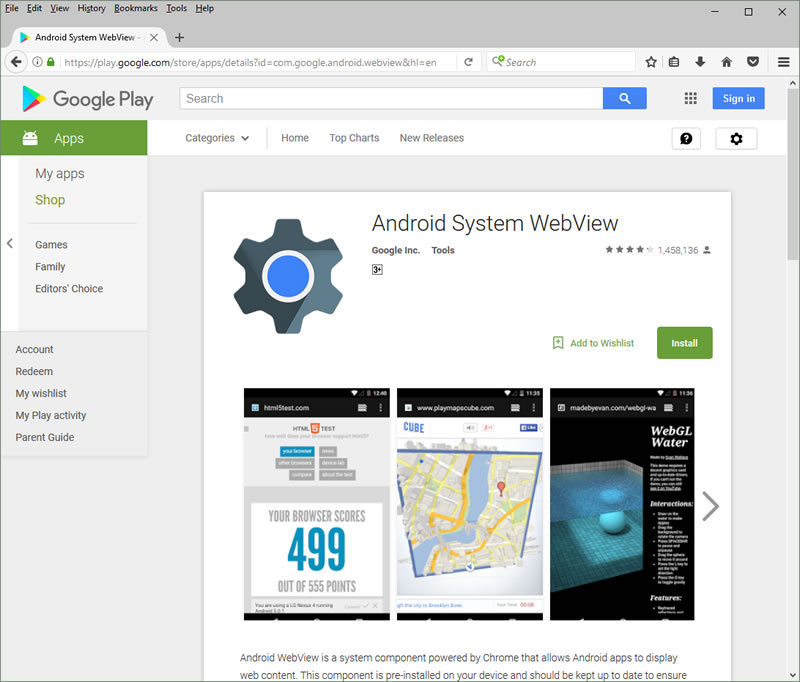Add app to Wishlist
This screenshot has height=682, width=800.
click(x=593, y=343)
